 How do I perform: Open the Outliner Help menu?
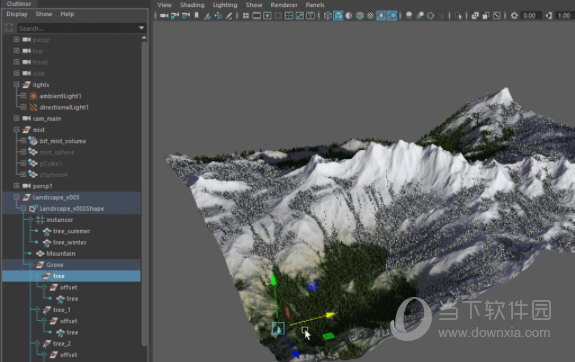click(x=67, y=14)
